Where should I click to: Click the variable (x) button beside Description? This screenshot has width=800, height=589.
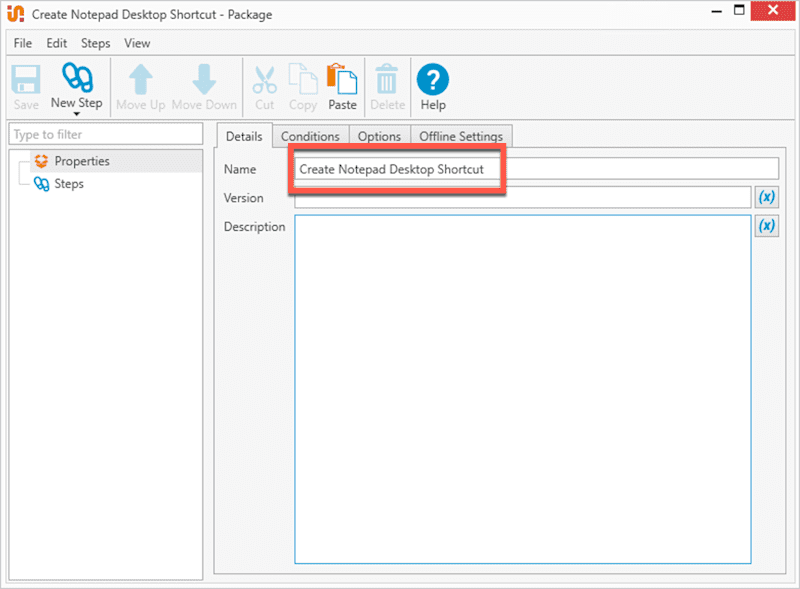(766, 226)
